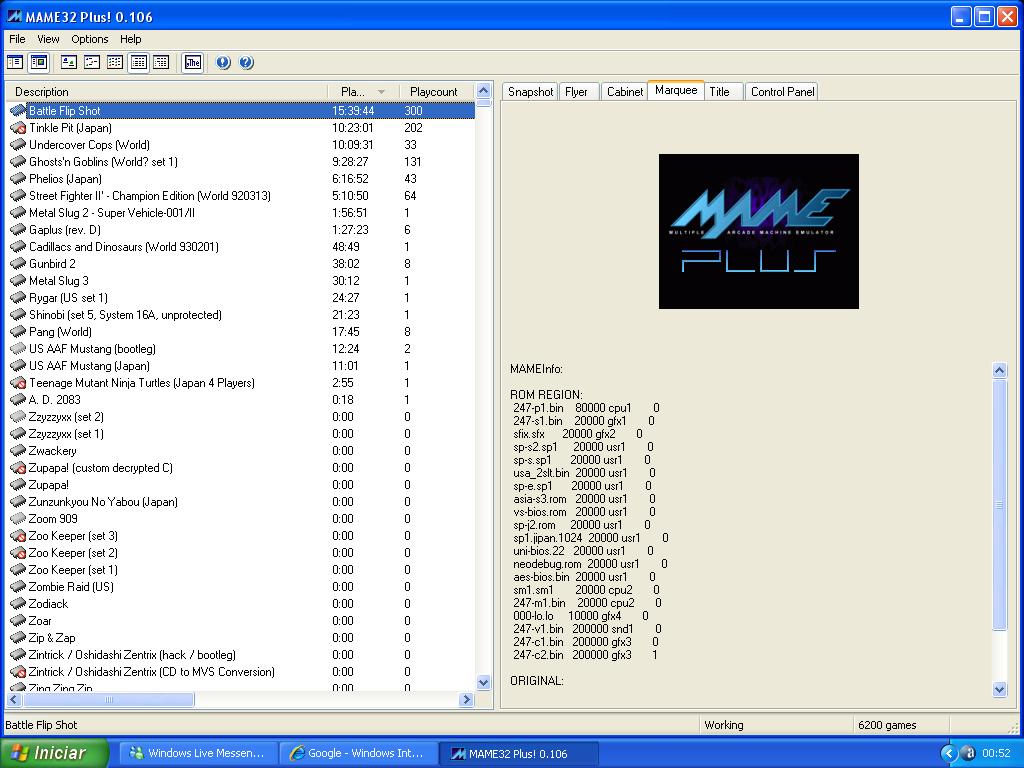1024x768 pixels.
Task: Open the File menu
Action: click(17, 39)
